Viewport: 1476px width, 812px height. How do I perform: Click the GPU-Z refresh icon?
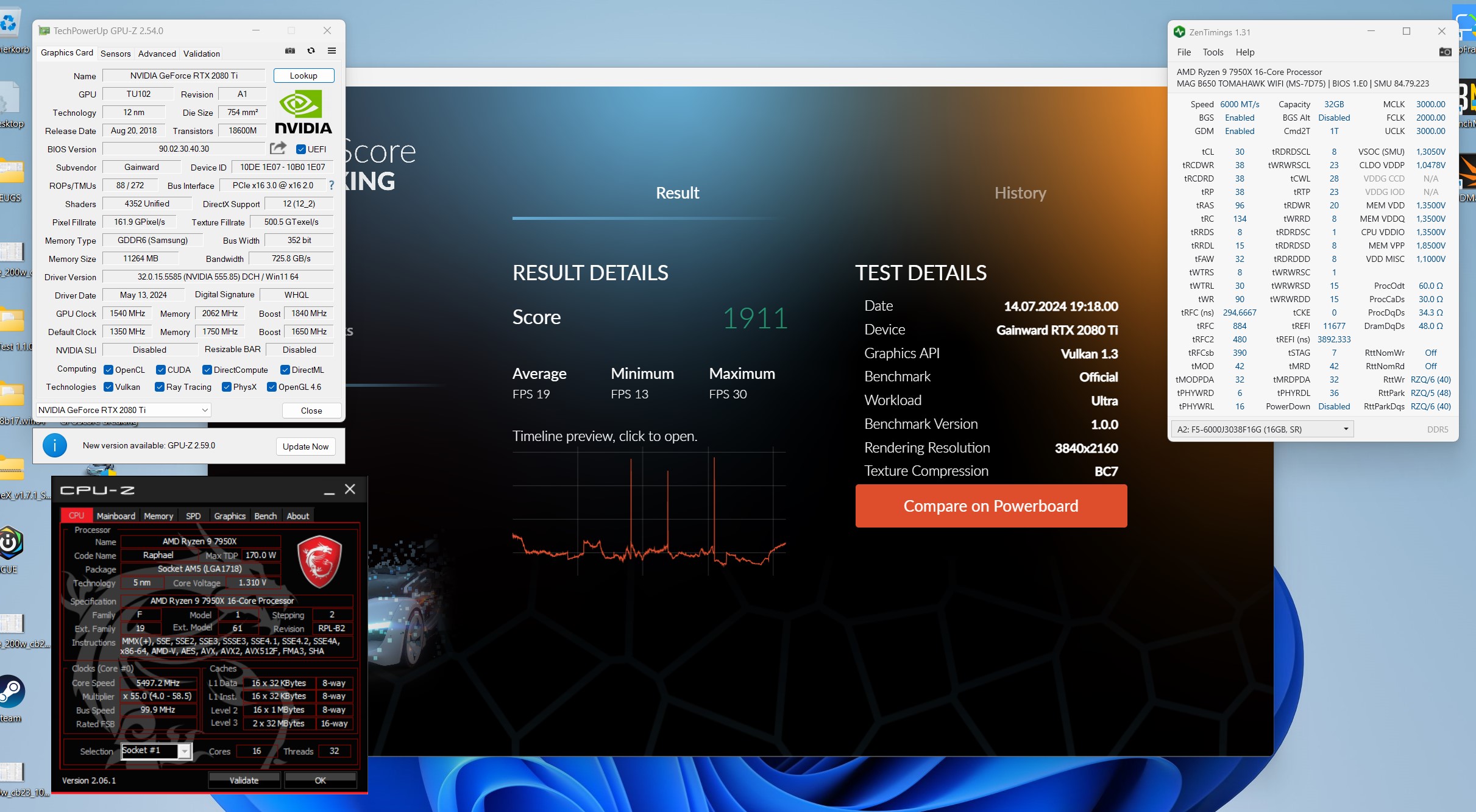[311, 51]
